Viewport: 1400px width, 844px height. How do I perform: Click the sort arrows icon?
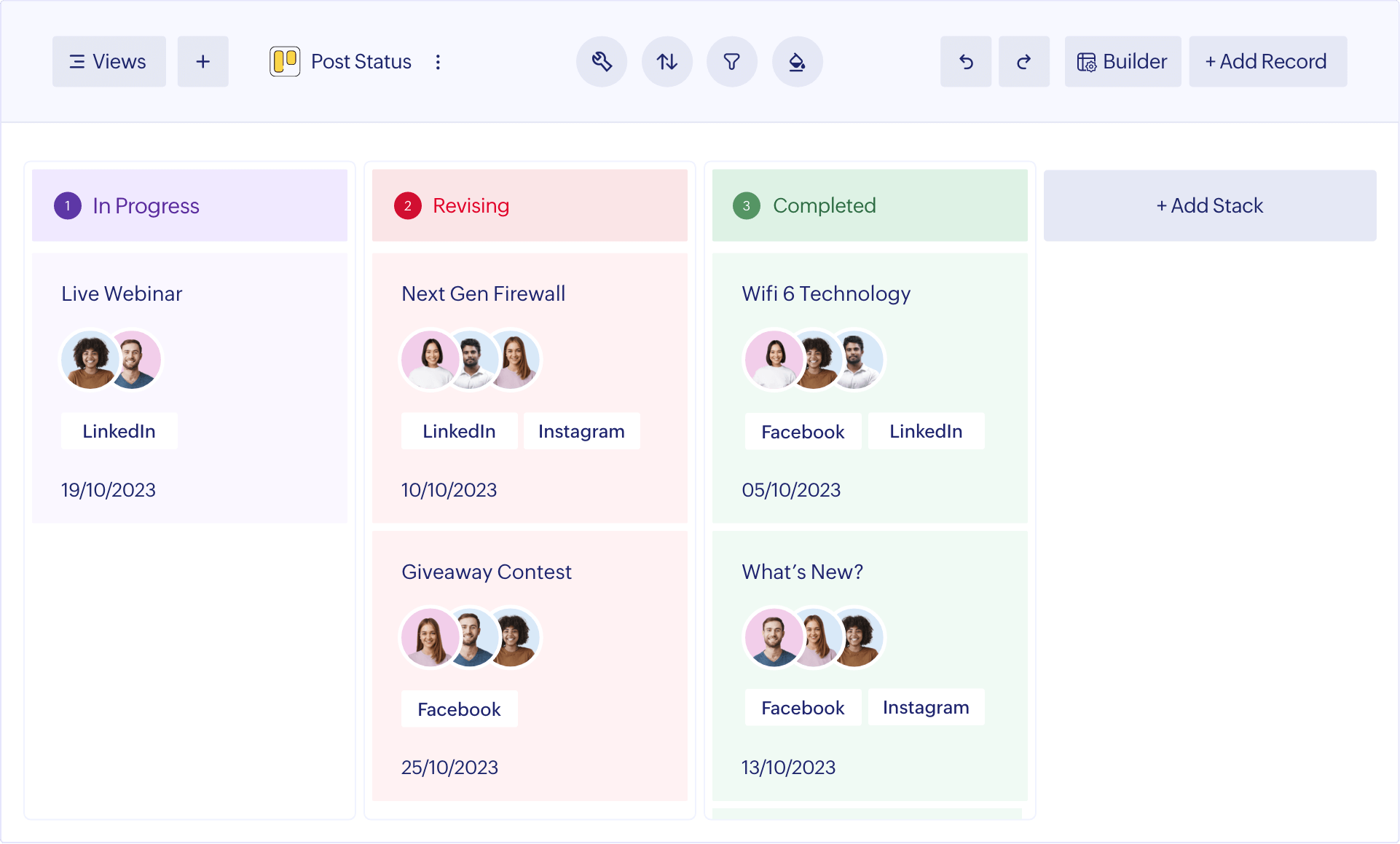click(x=666, y=62)
